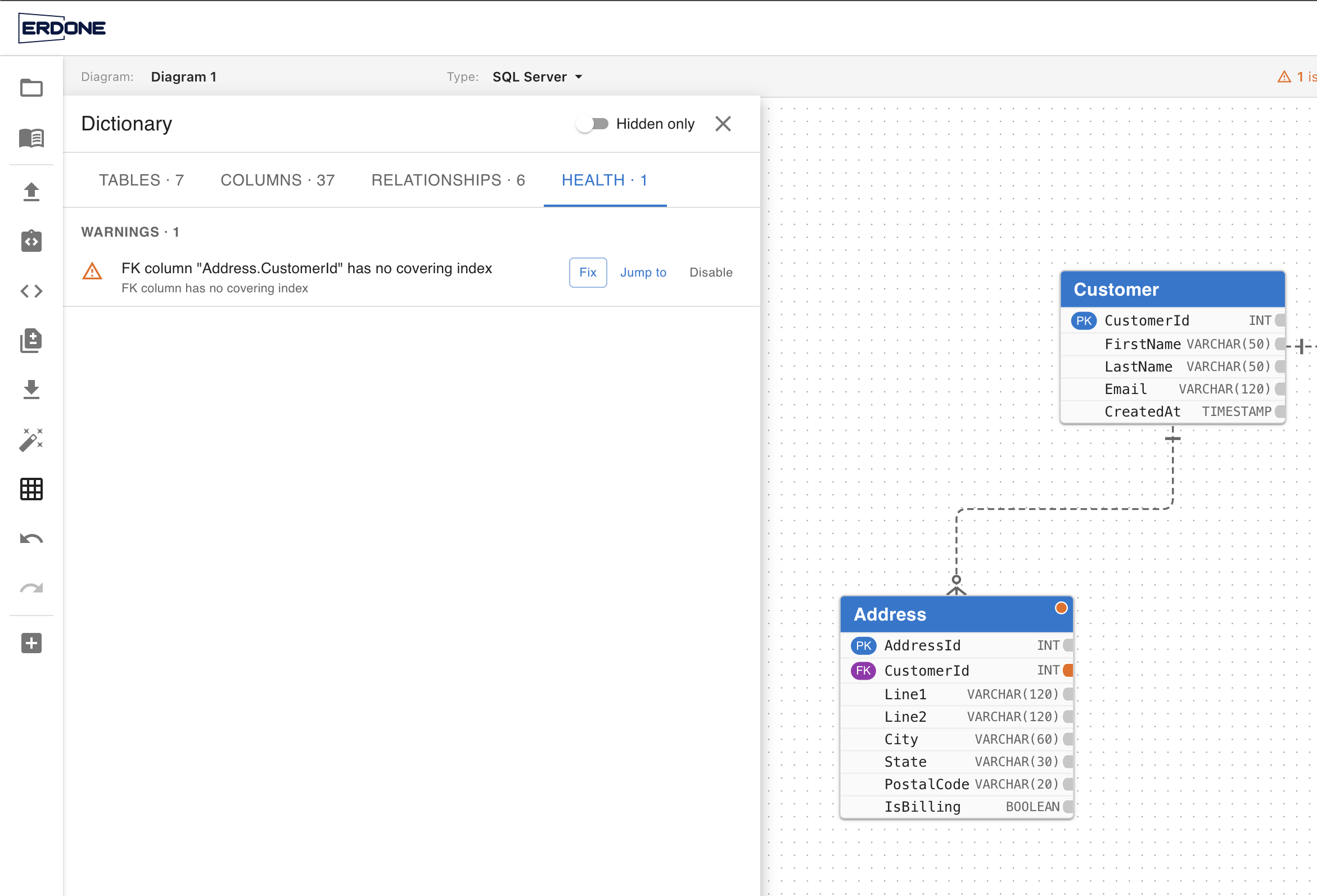Click the gray connector on Customer's CustomerId row
The height and width of the screenshot is (896, 1317).
pyautogui.click(x=1279, y=320)
